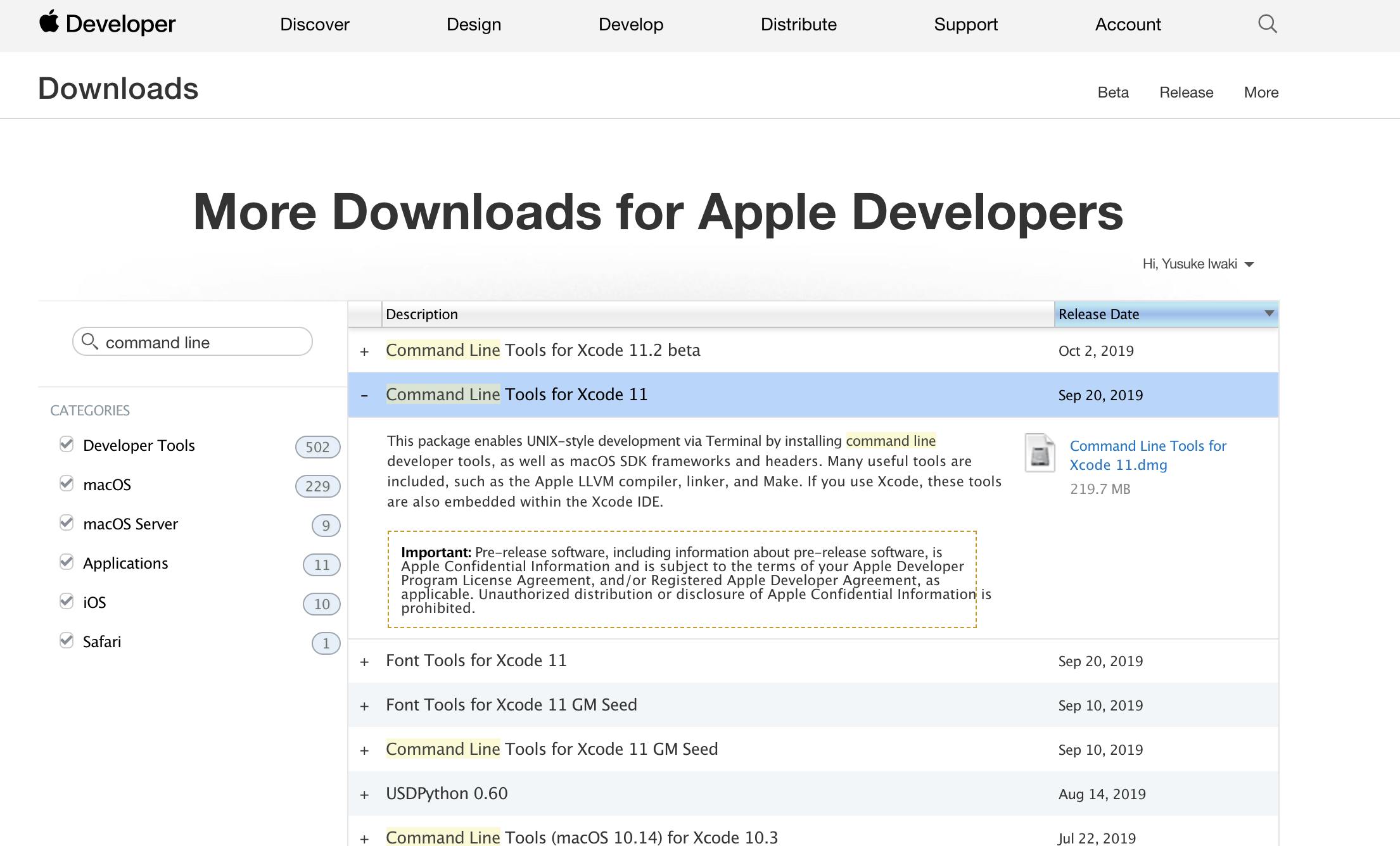Open the Hi, Yusuke Iwaki account dropdown

point(1197,264)
